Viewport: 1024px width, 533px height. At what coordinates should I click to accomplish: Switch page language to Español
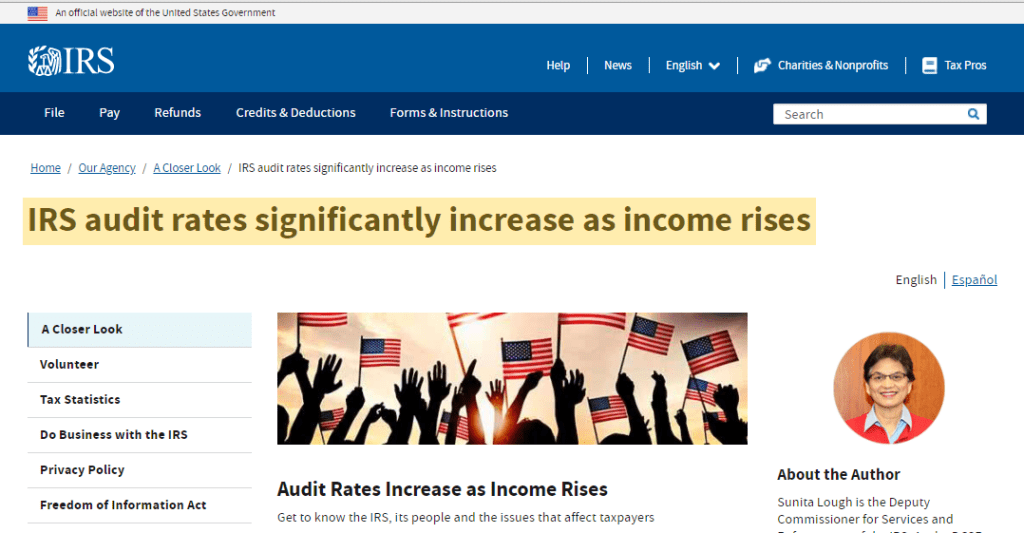tap(974, 280)
